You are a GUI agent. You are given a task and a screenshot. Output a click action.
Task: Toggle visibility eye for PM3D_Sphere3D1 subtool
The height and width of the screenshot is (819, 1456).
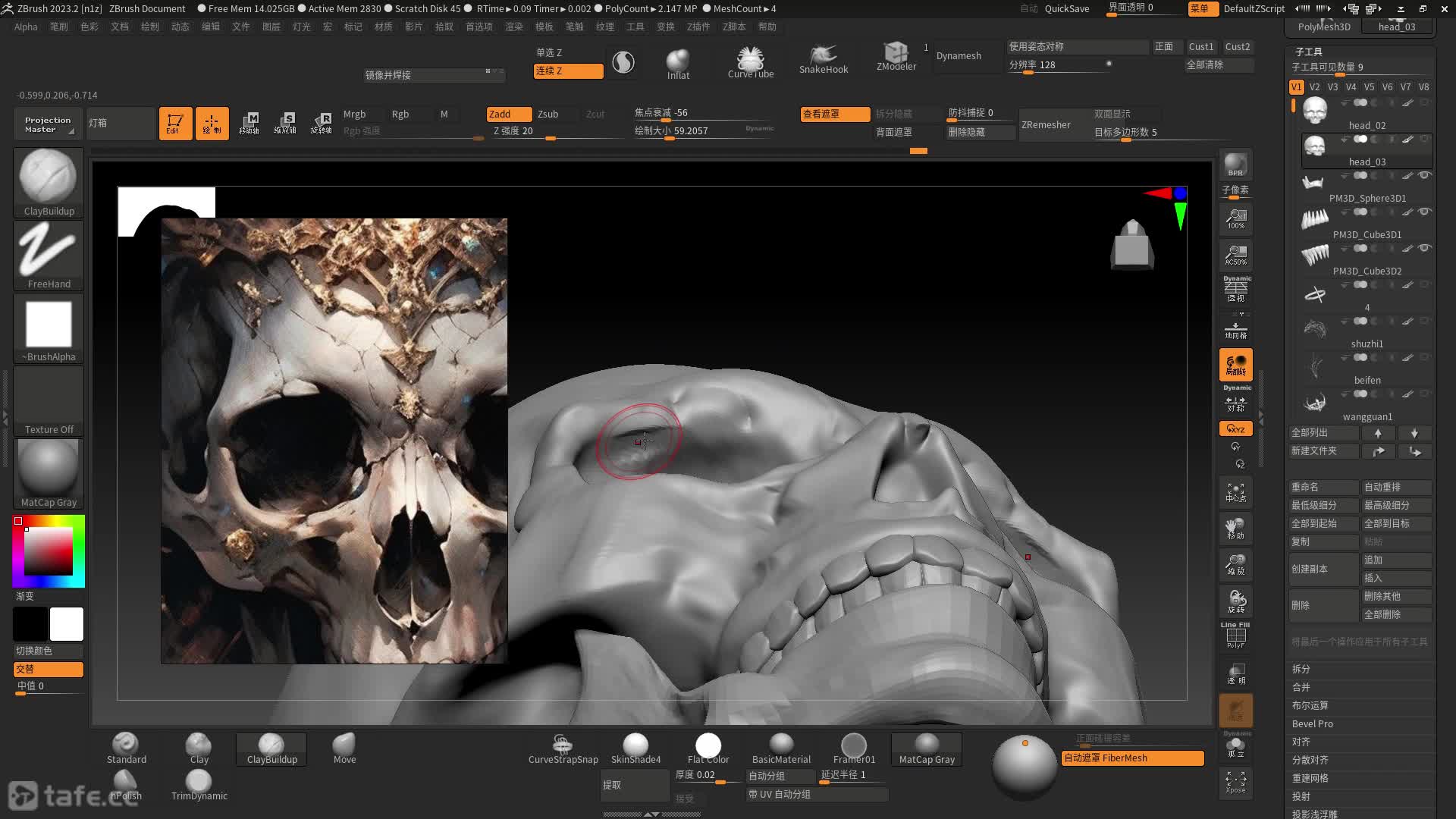pyautogui.click(x=1424, y=175)
